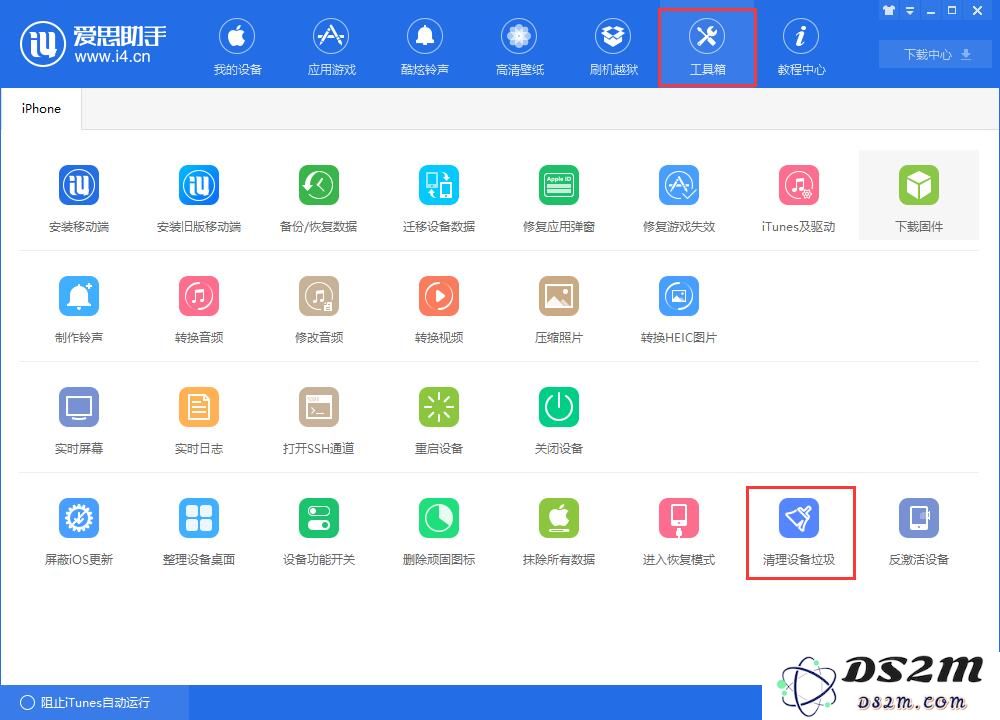Launch 整理设备桌面 tool

(199, 531)
